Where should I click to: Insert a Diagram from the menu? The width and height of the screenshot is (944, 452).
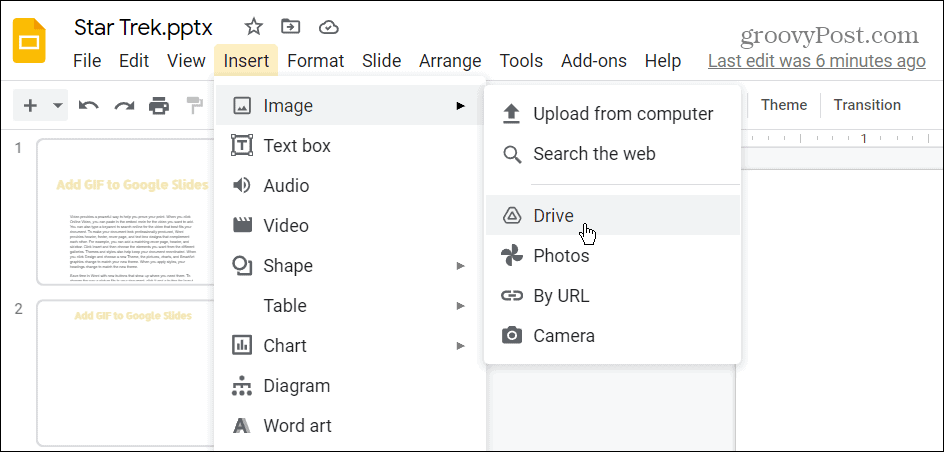349,386
